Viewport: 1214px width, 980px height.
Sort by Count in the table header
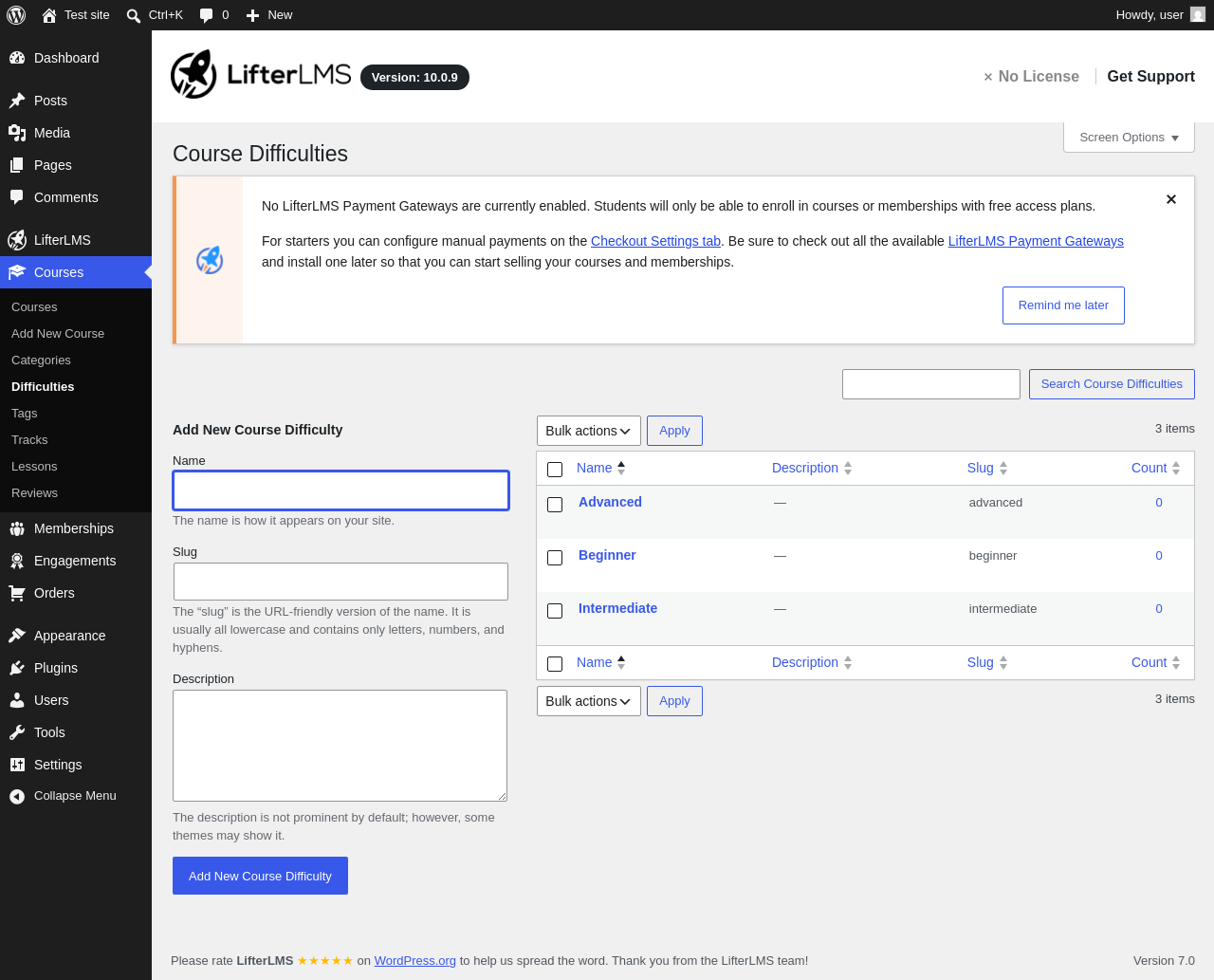pyautogui.click(x=1156, y=468)
